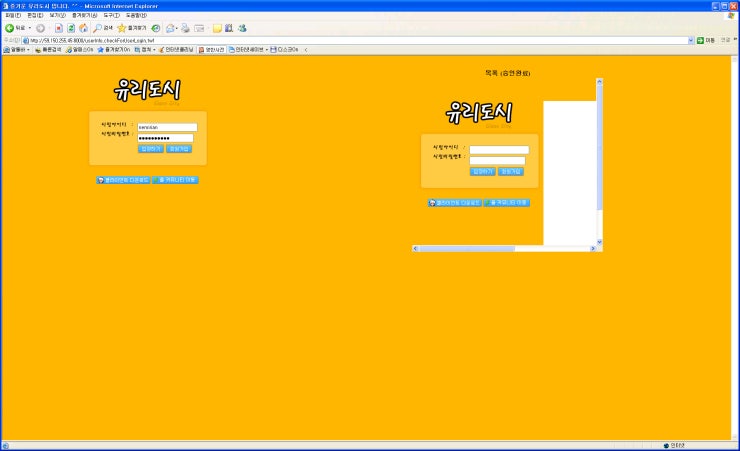The image size is (740, 451).
Task: Click the empty user ID field in right frame
Action: (499, 150)
